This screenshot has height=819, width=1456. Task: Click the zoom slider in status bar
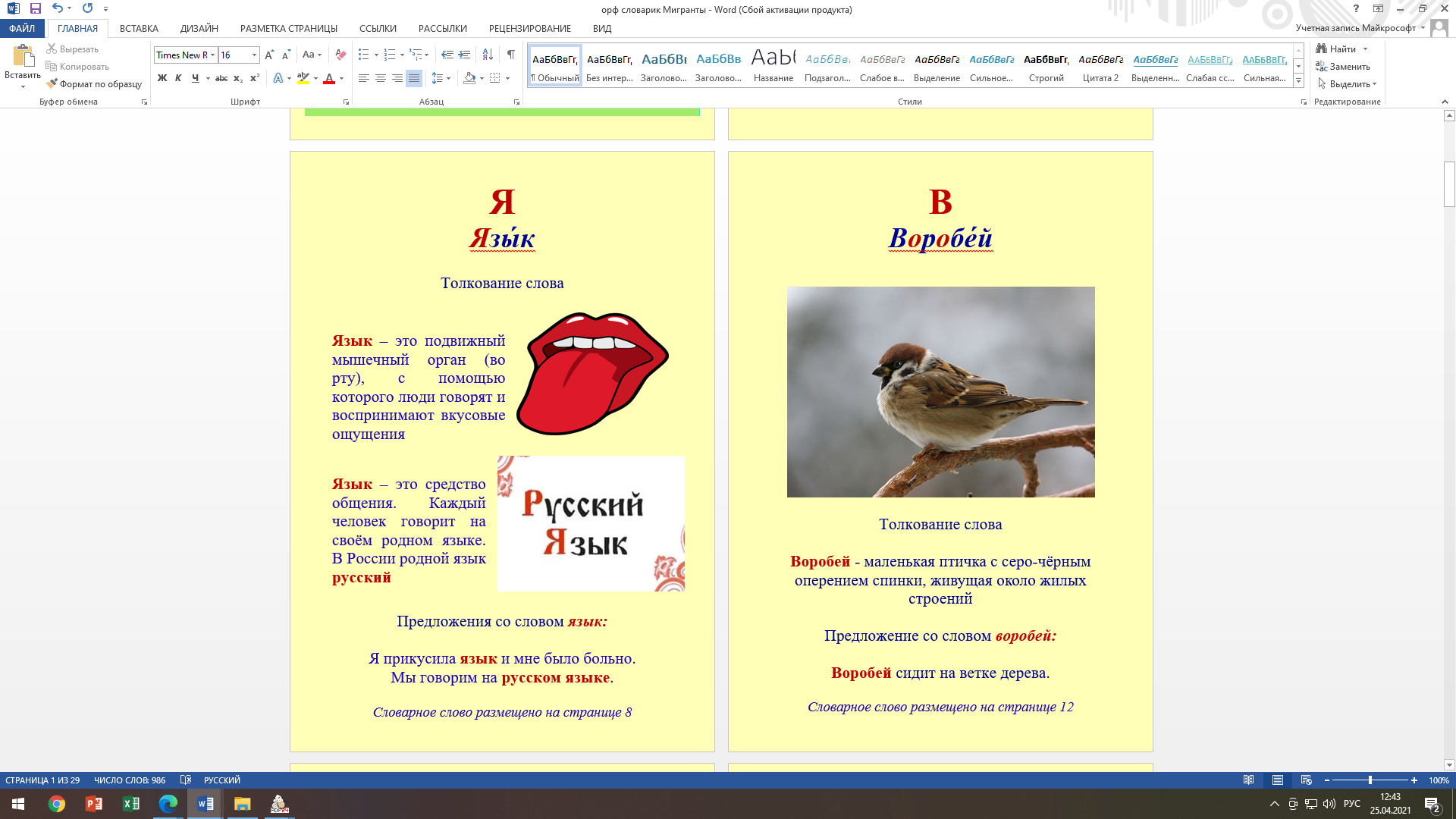point(1370,780)
